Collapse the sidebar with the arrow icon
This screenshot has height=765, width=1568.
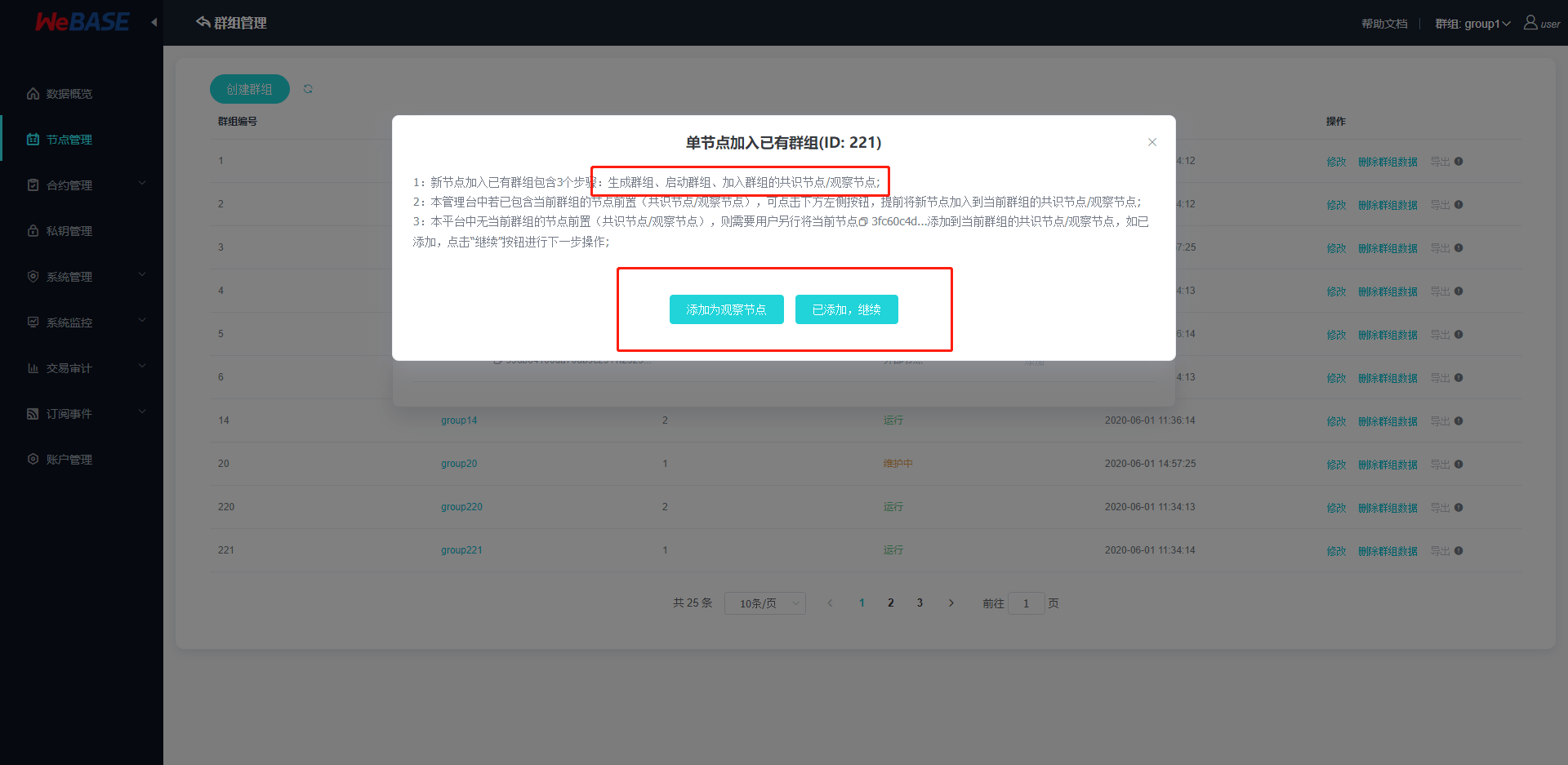tap(154, 22)
